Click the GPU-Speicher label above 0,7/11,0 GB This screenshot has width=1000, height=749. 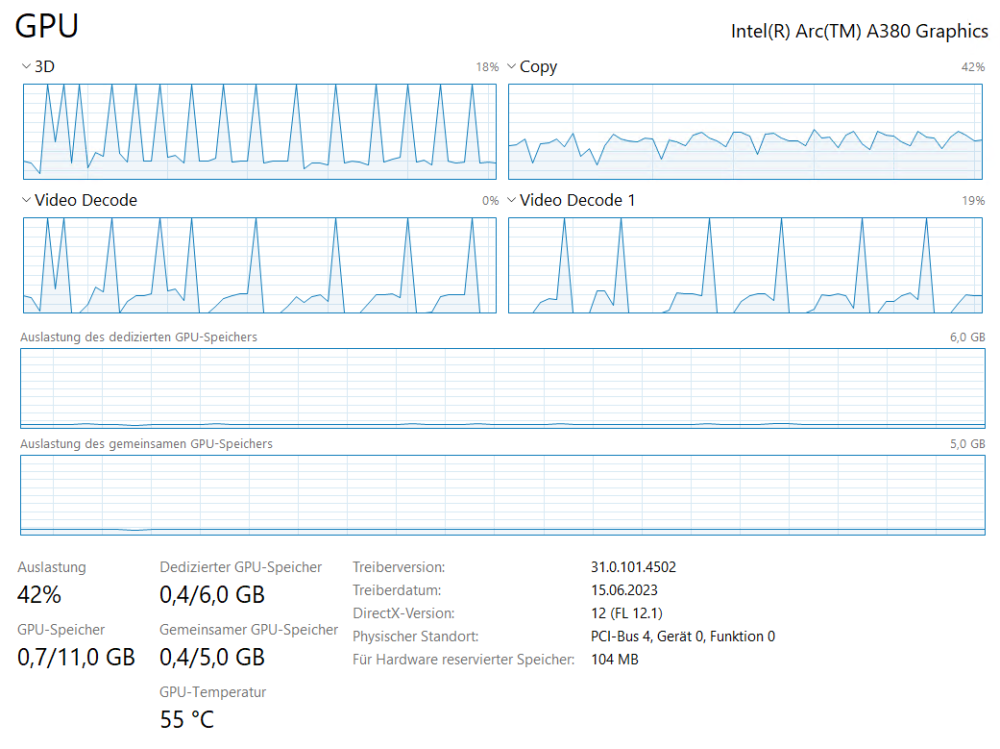coord(61,630)
